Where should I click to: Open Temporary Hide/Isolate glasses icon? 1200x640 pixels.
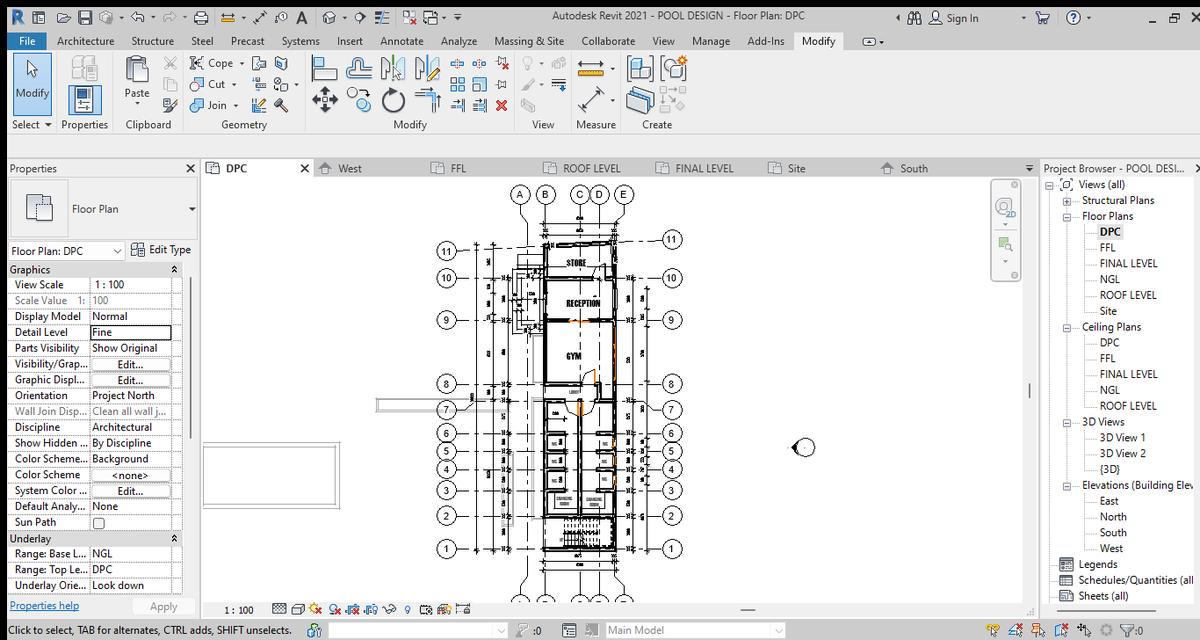pyautogui.click(x=388, y=609)
